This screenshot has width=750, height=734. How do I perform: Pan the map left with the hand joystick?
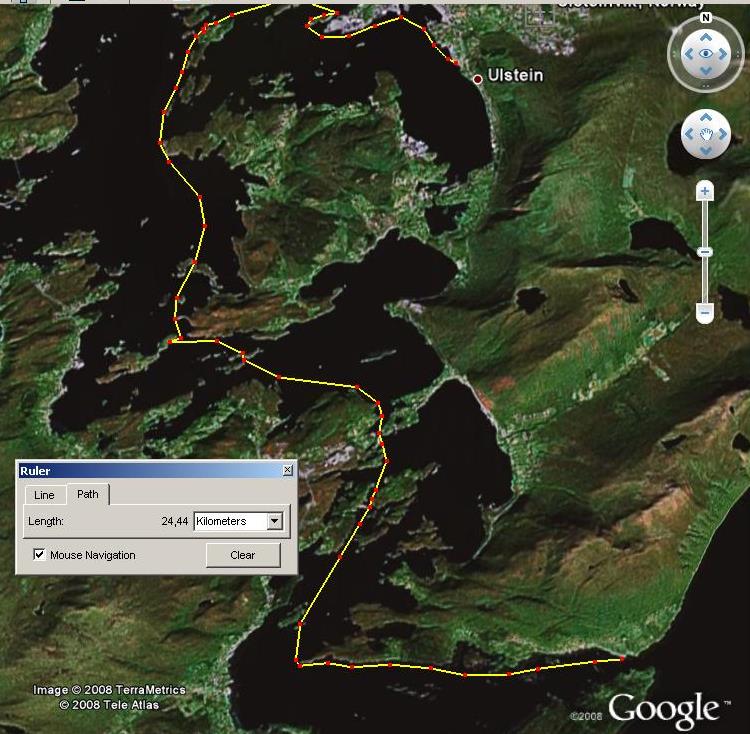690,134
